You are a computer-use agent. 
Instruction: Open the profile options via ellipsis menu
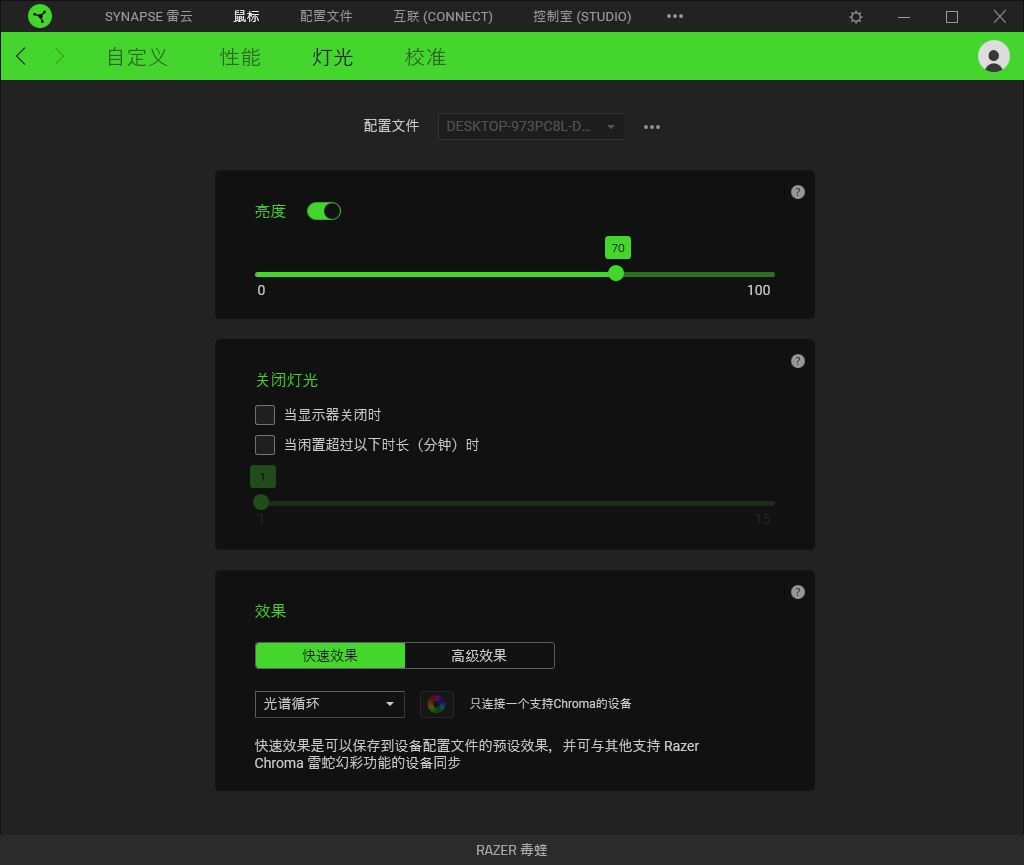coord(652,126)
